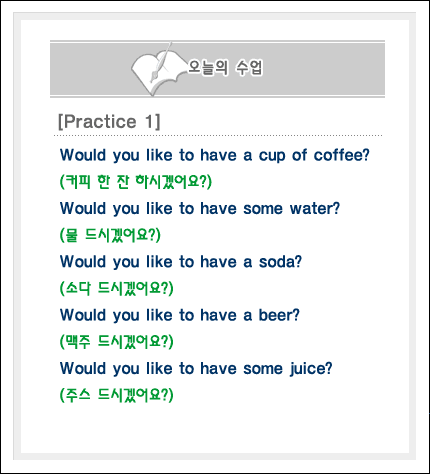
Task: Select 'Would you like to have some water?'
Action: [x=200, y=209]
